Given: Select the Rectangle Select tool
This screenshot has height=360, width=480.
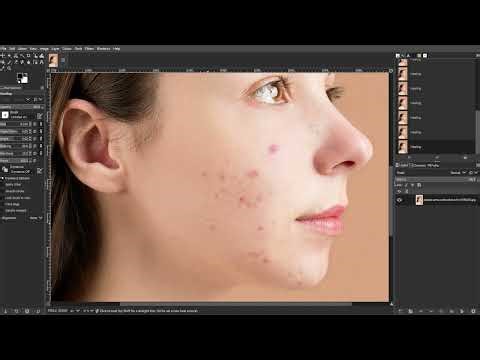Looking at the screenshot, I should coord(9,56).
